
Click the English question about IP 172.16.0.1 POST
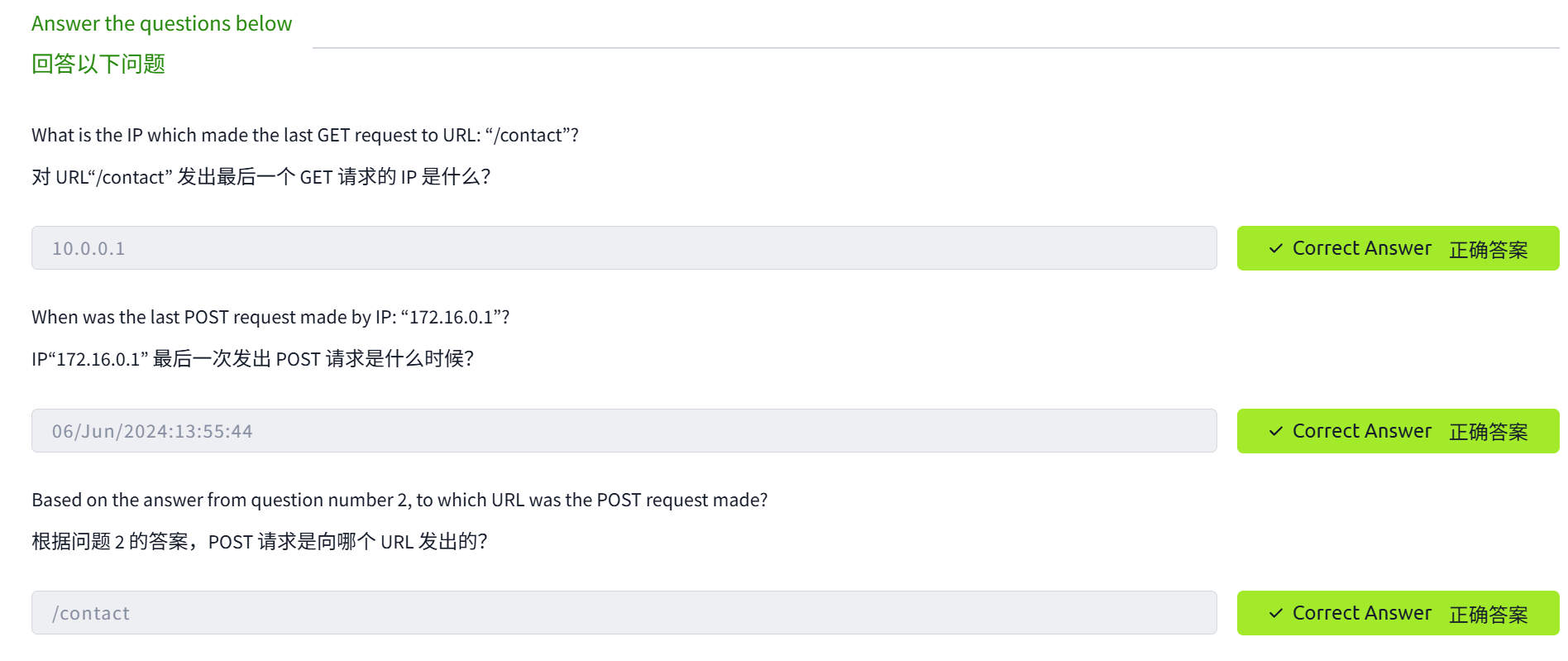(270, 318)
